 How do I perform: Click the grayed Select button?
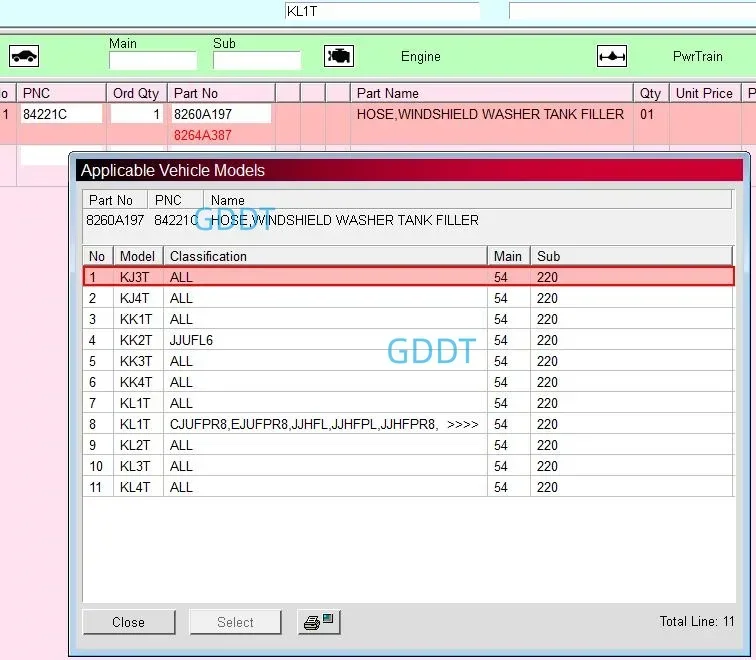point(235,622)
